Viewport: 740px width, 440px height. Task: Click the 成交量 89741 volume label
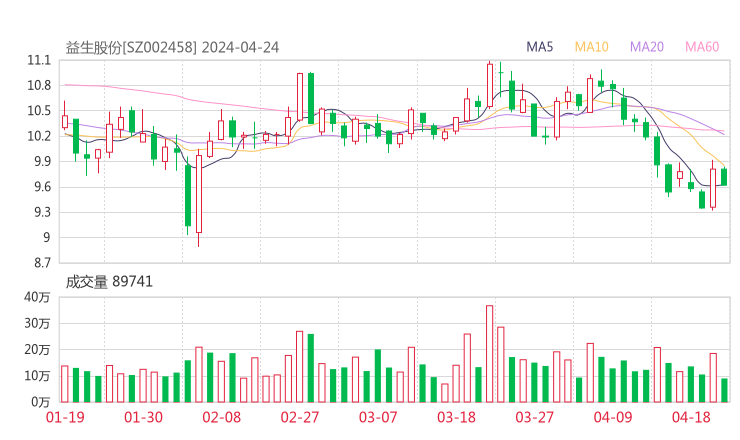coord(109,282)
